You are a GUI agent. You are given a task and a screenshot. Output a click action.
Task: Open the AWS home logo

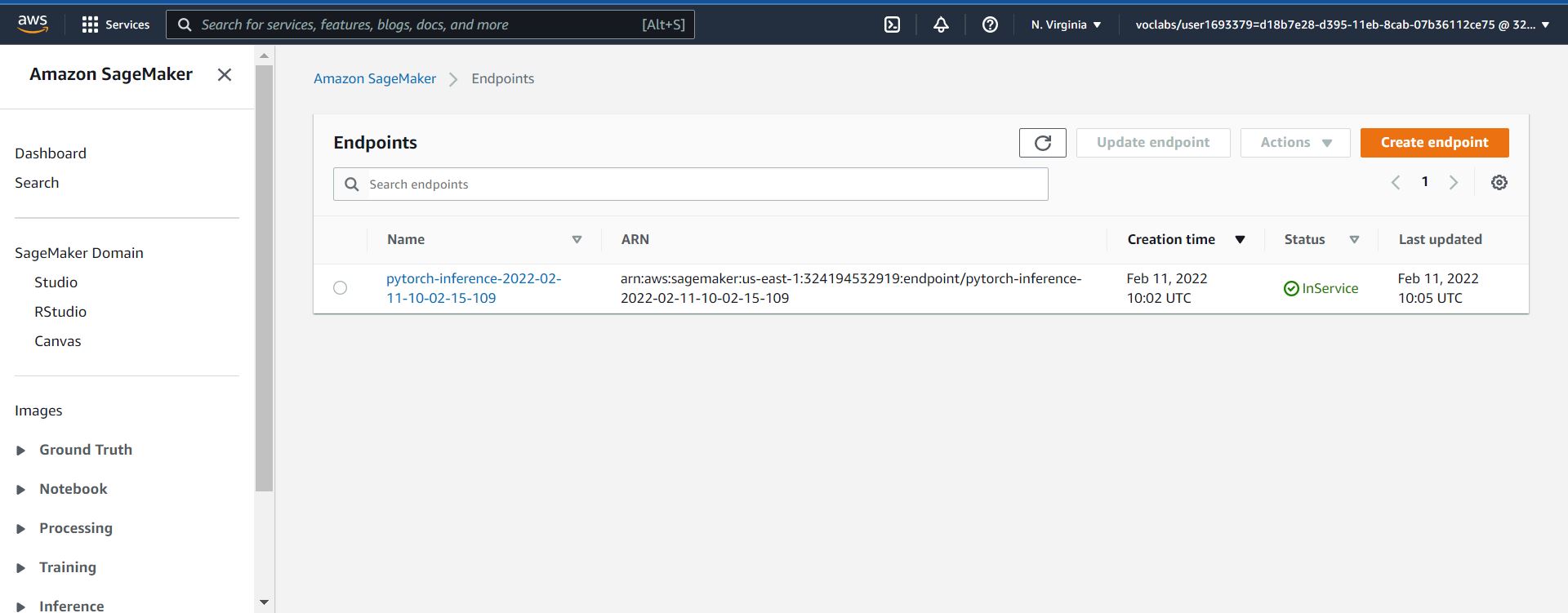33,24
